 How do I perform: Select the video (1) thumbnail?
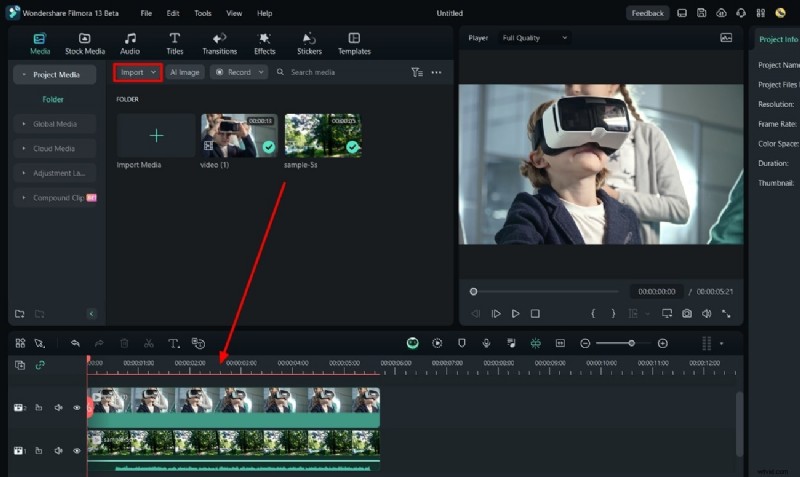[239, 135]
